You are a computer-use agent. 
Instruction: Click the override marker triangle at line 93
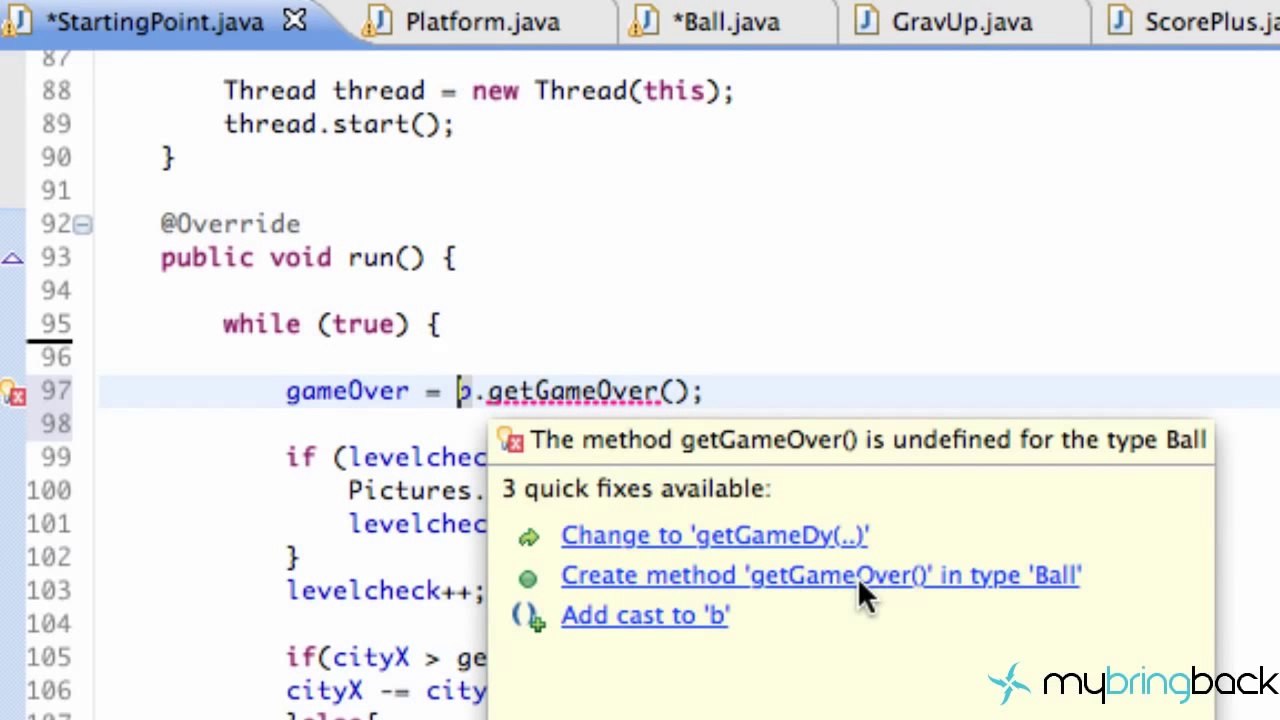pyautogui.click(x=12, y=259)
